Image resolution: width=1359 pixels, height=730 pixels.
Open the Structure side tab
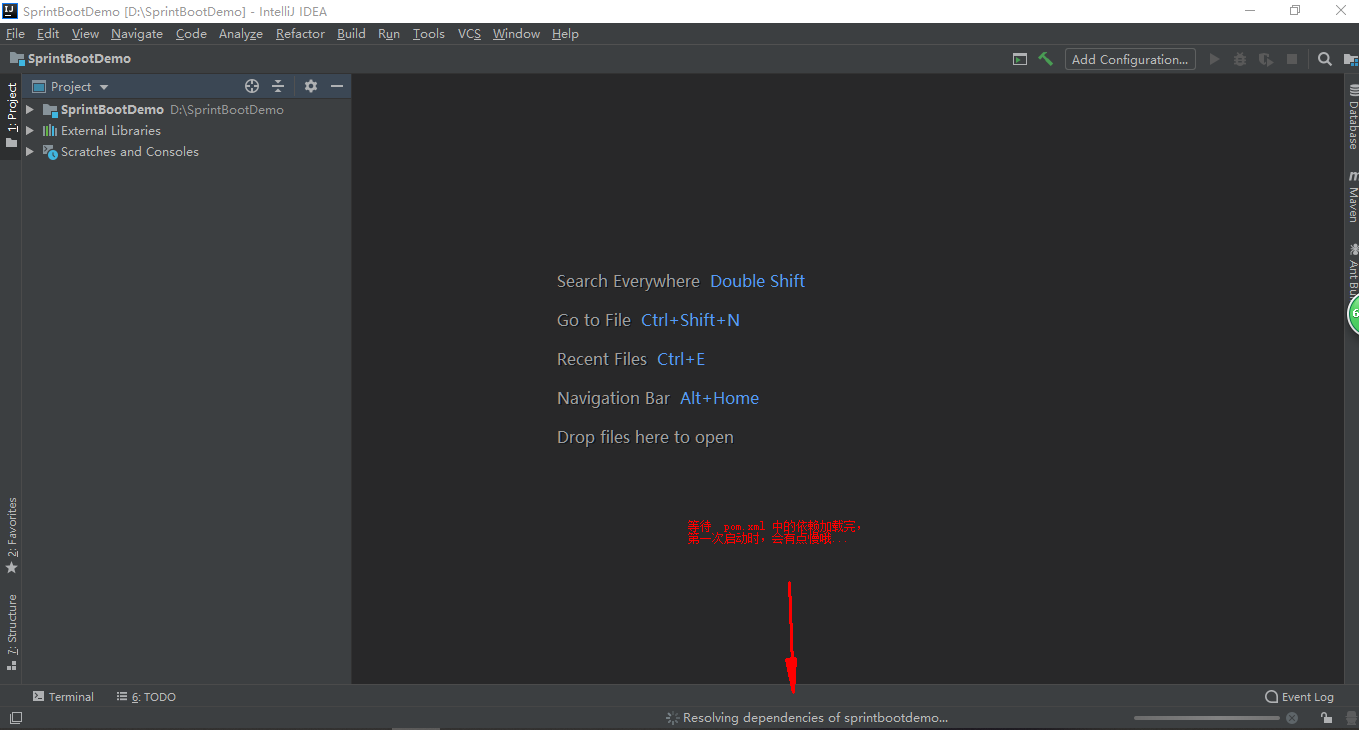tap(11, 632)
